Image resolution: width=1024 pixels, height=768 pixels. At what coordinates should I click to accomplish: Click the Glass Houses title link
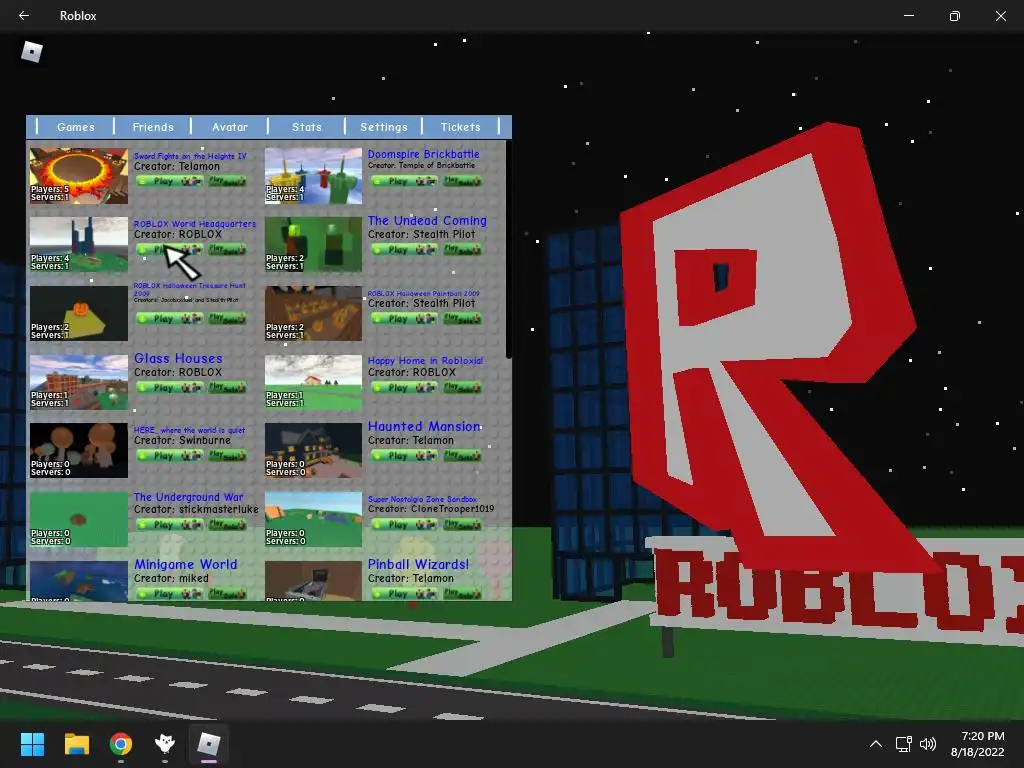click(x=178, y=359)
